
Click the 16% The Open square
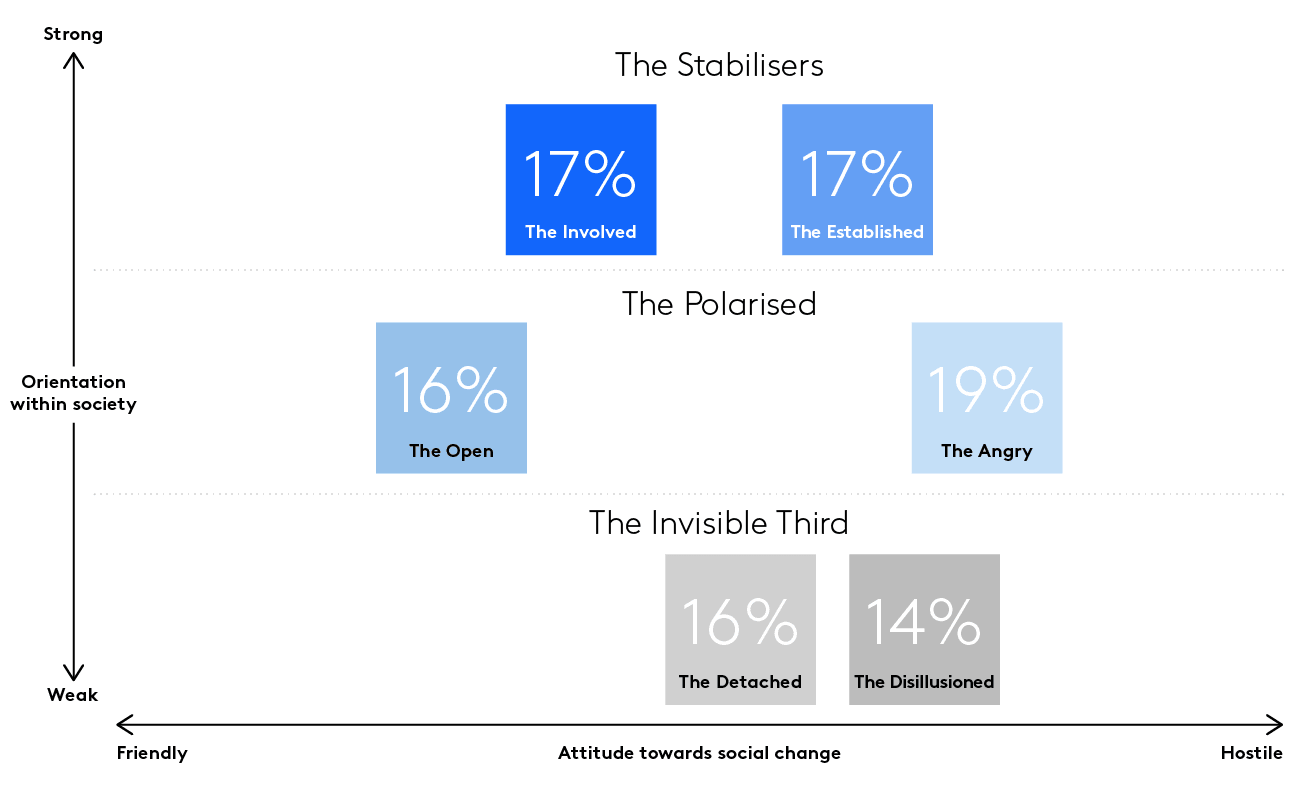(x=451, y=397)
